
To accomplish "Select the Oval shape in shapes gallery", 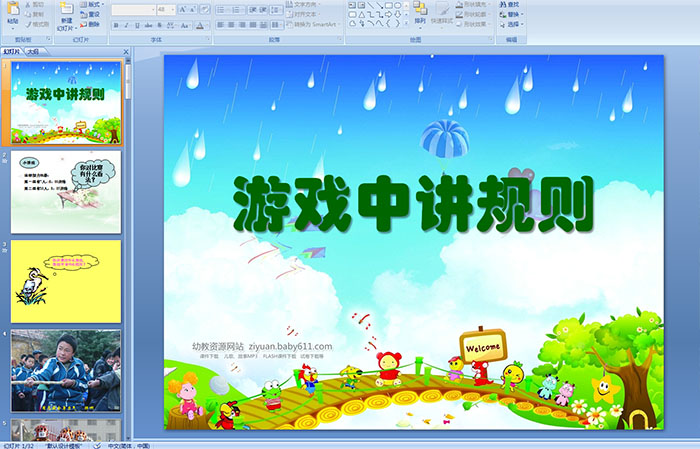I will [x=397, y=5].
